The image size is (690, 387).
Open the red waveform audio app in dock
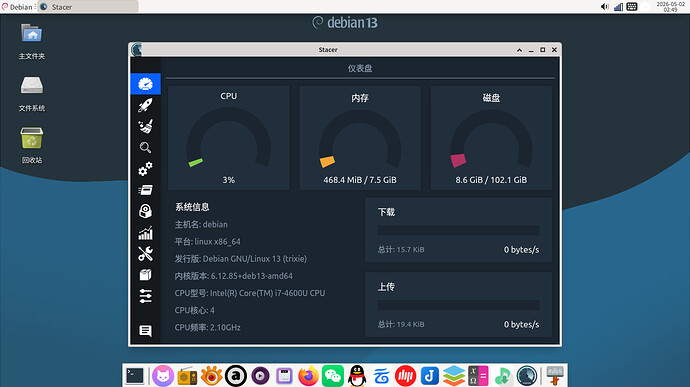click(x=405, y=376)
